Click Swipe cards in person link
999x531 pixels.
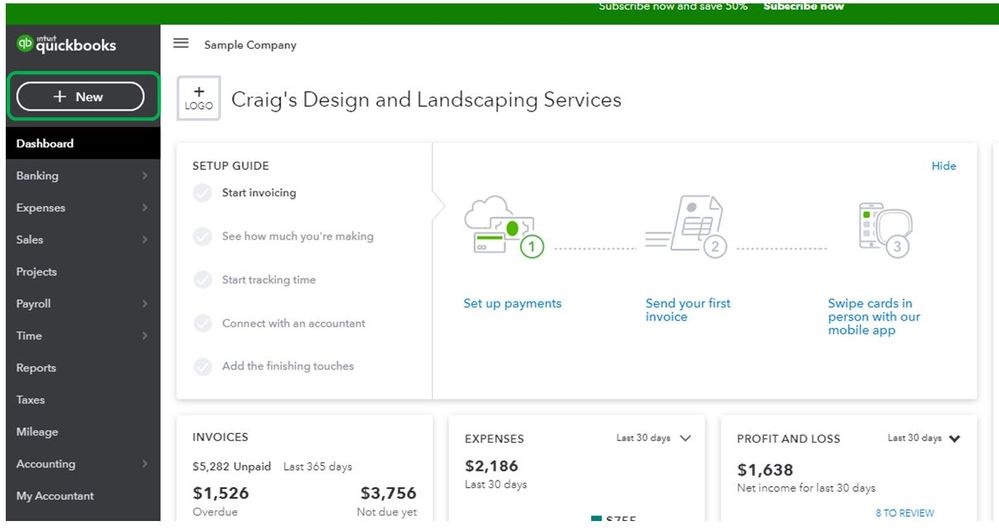click(874, 317)
